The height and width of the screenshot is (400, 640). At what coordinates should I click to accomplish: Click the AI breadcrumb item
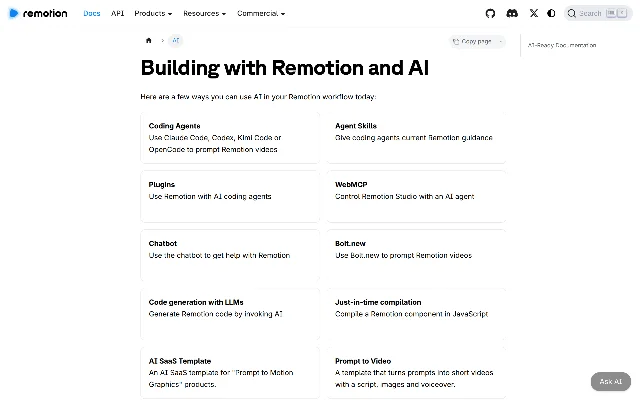[176, 40]
